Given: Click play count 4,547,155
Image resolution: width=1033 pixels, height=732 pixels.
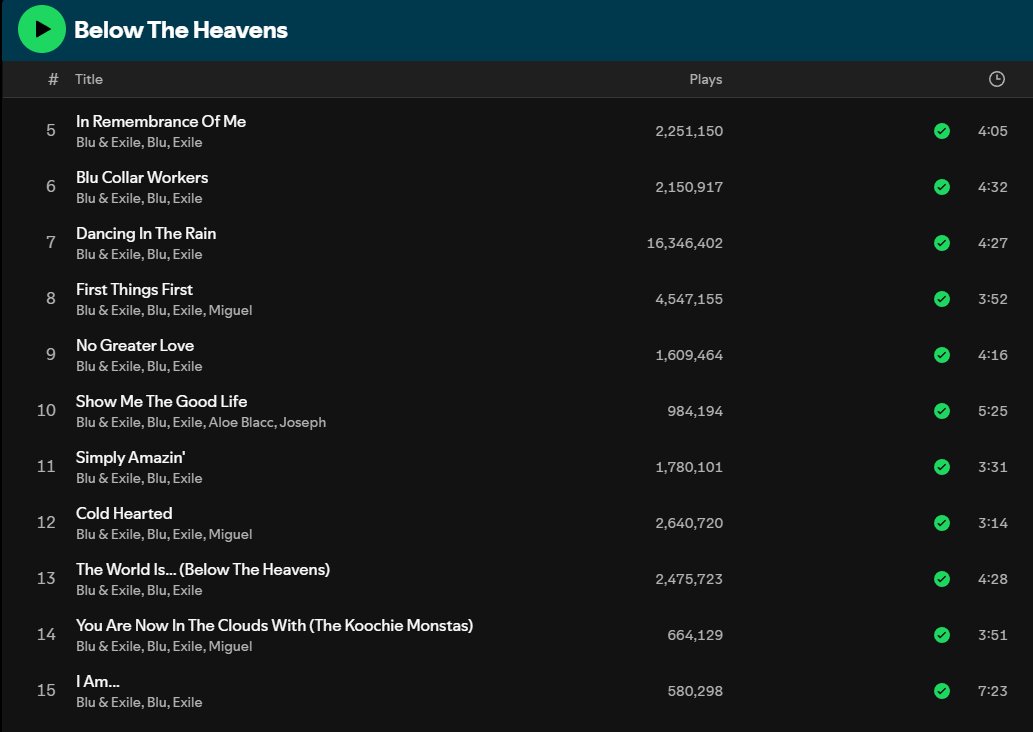Looking at the screenshot, I should click(689, 299).
